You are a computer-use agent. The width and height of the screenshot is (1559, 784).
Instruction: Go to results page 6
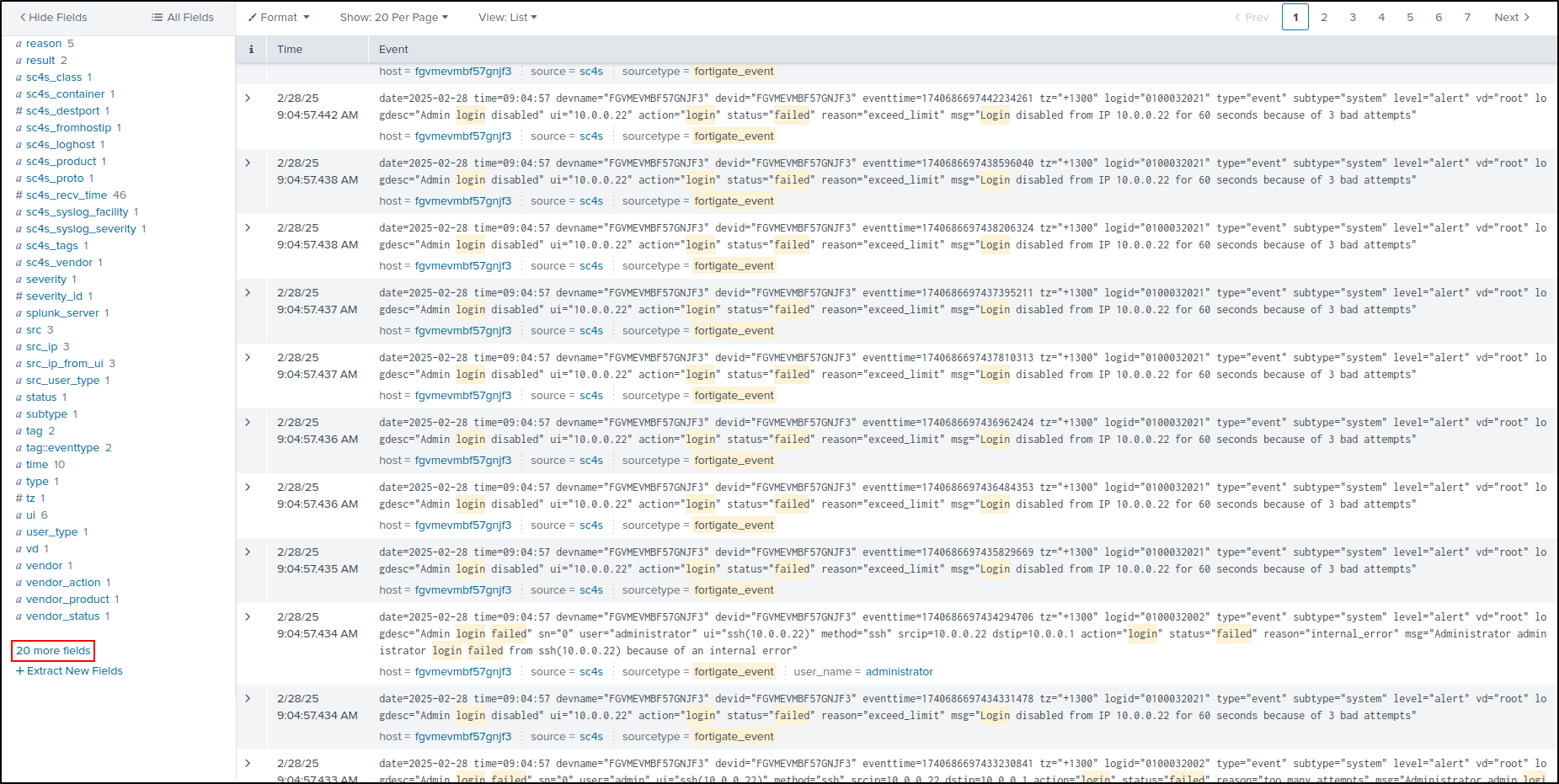point(1439,17)
